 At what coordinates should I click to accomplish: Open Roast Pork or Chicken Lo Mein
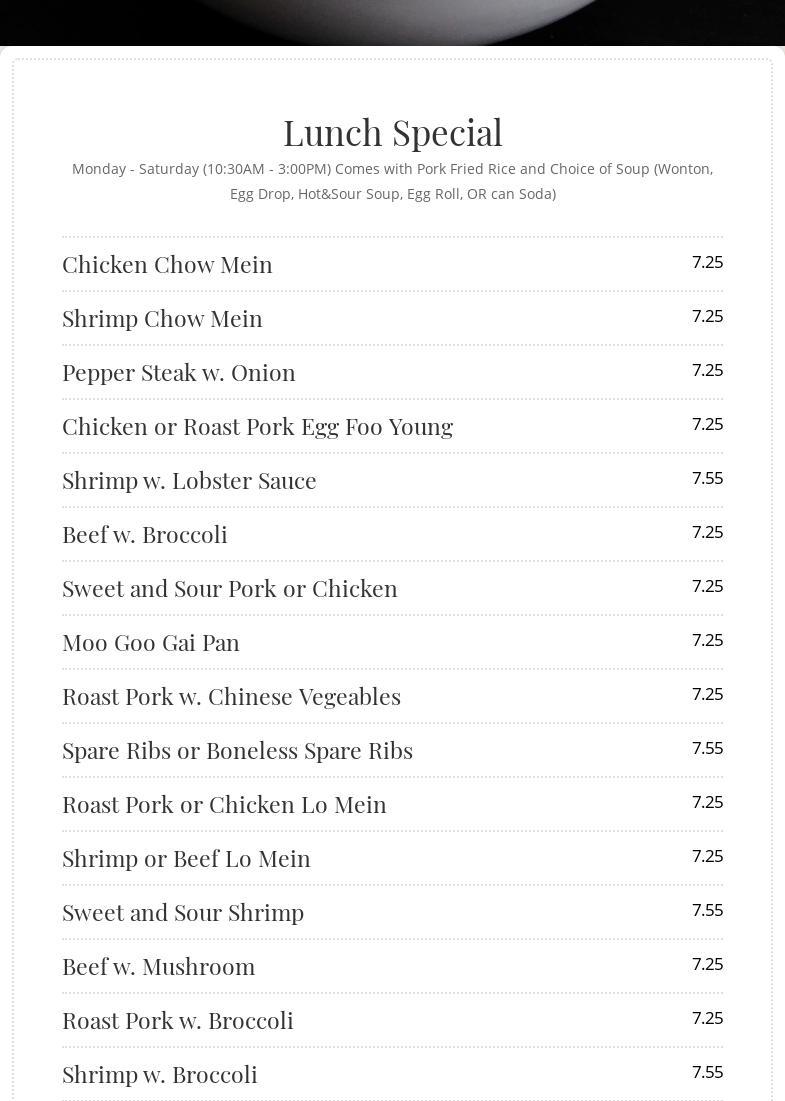pyautogui.click(x=224, y=804)
